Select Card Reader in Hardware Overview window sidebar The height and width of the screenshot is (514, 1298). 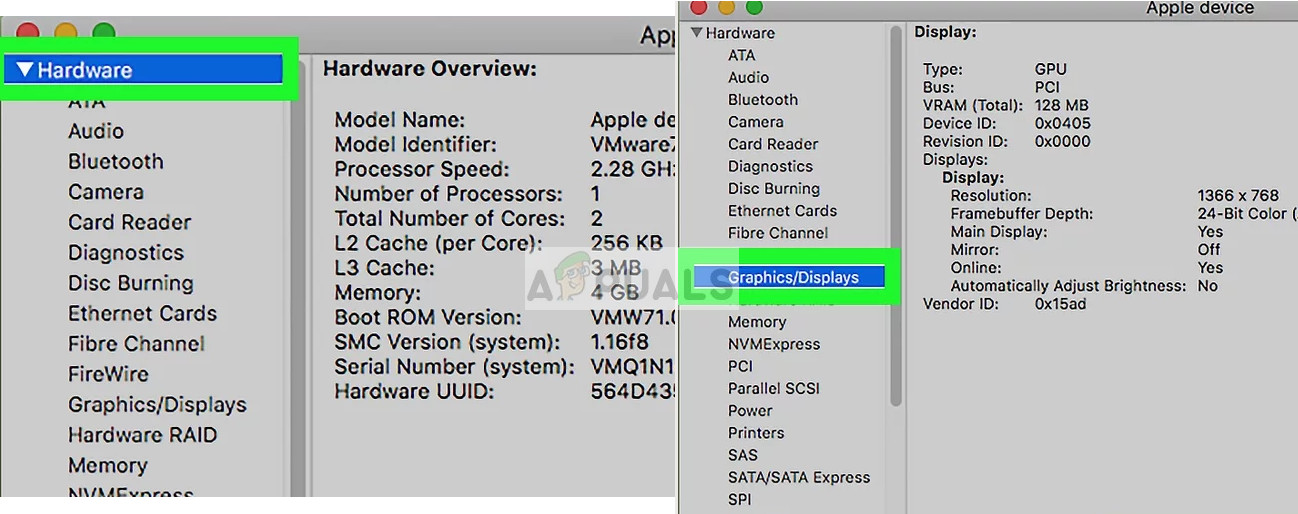click(130, 222)
